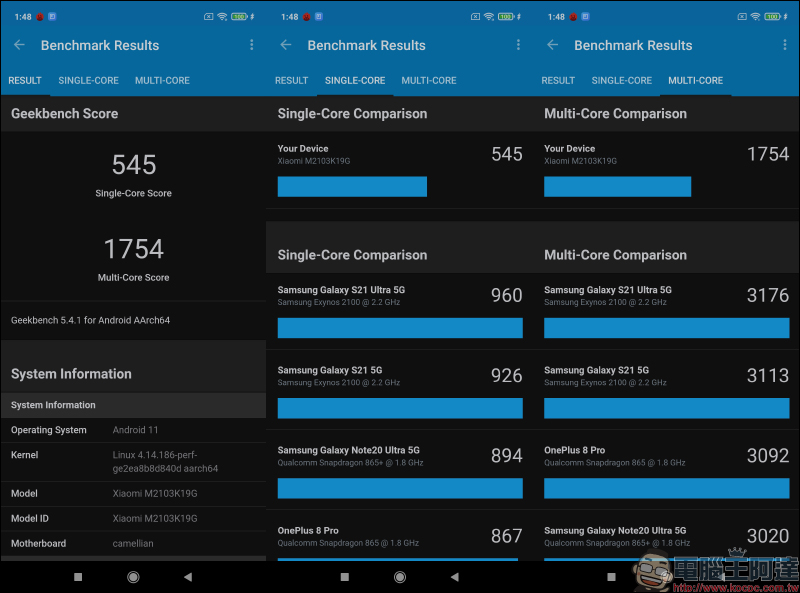Tap the recent apps square in middle nav bar
Screen dimensions: 800x593
tap(345, 577)
